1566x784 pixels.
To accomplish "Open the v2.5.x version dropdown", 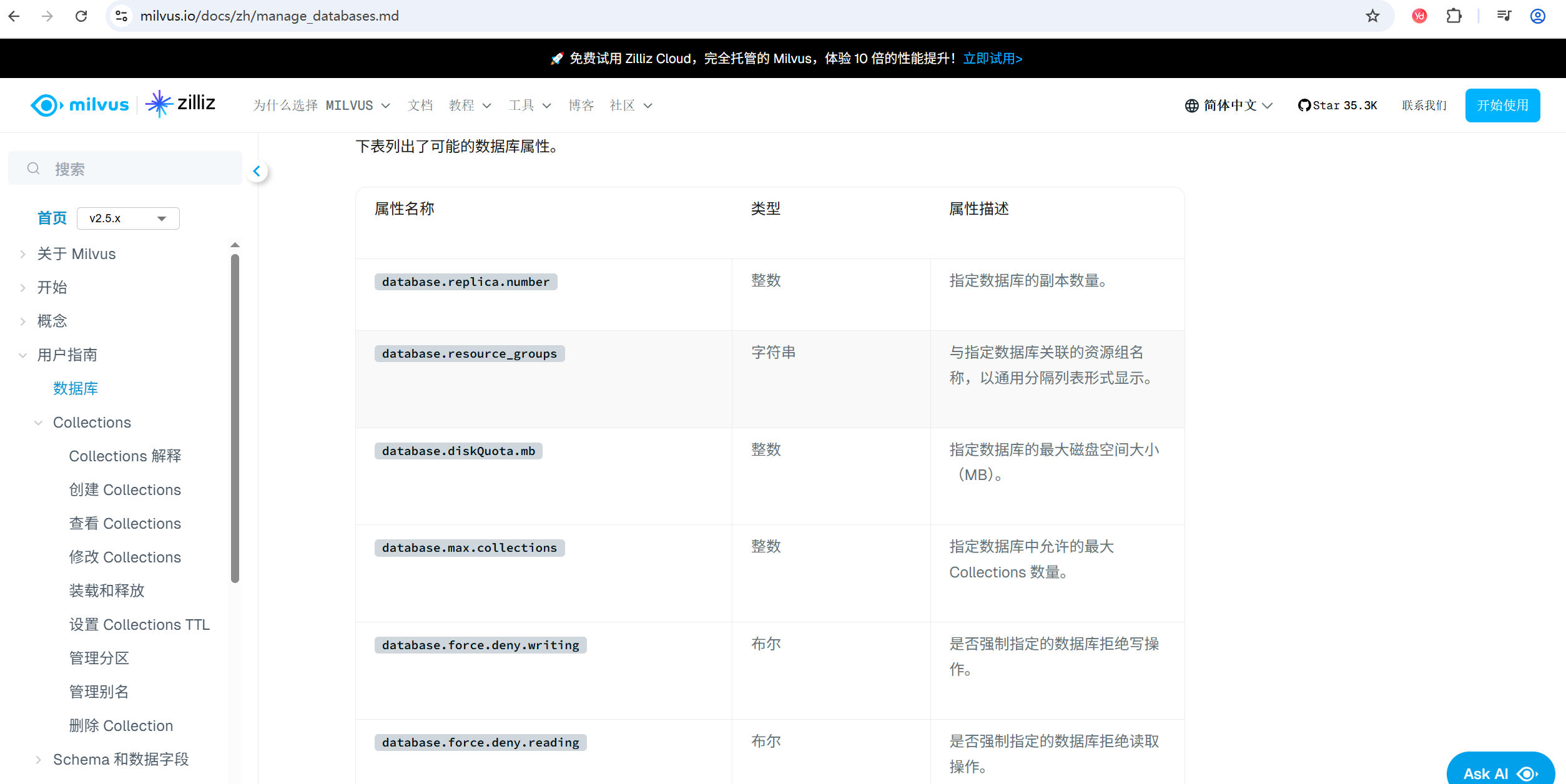I will pyautogui.click(x=128, y=218).
